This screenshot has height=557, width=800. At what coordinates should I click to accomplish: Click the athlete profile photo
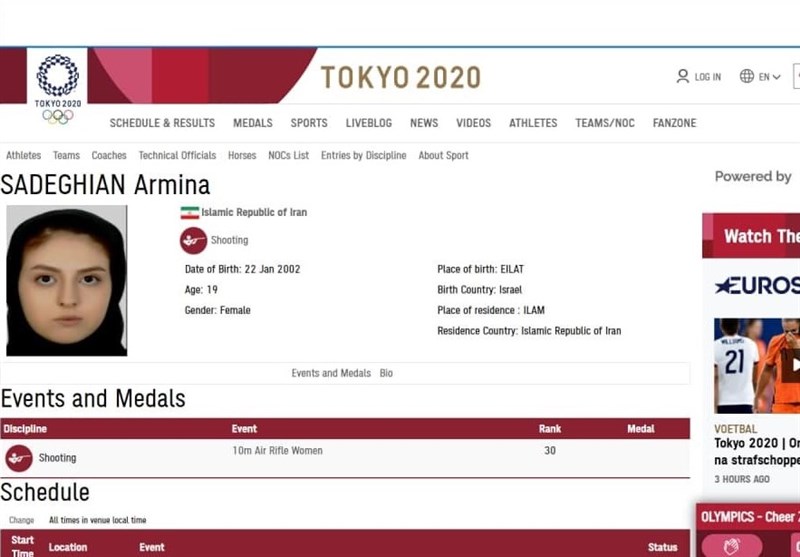[x=66, y=280]
